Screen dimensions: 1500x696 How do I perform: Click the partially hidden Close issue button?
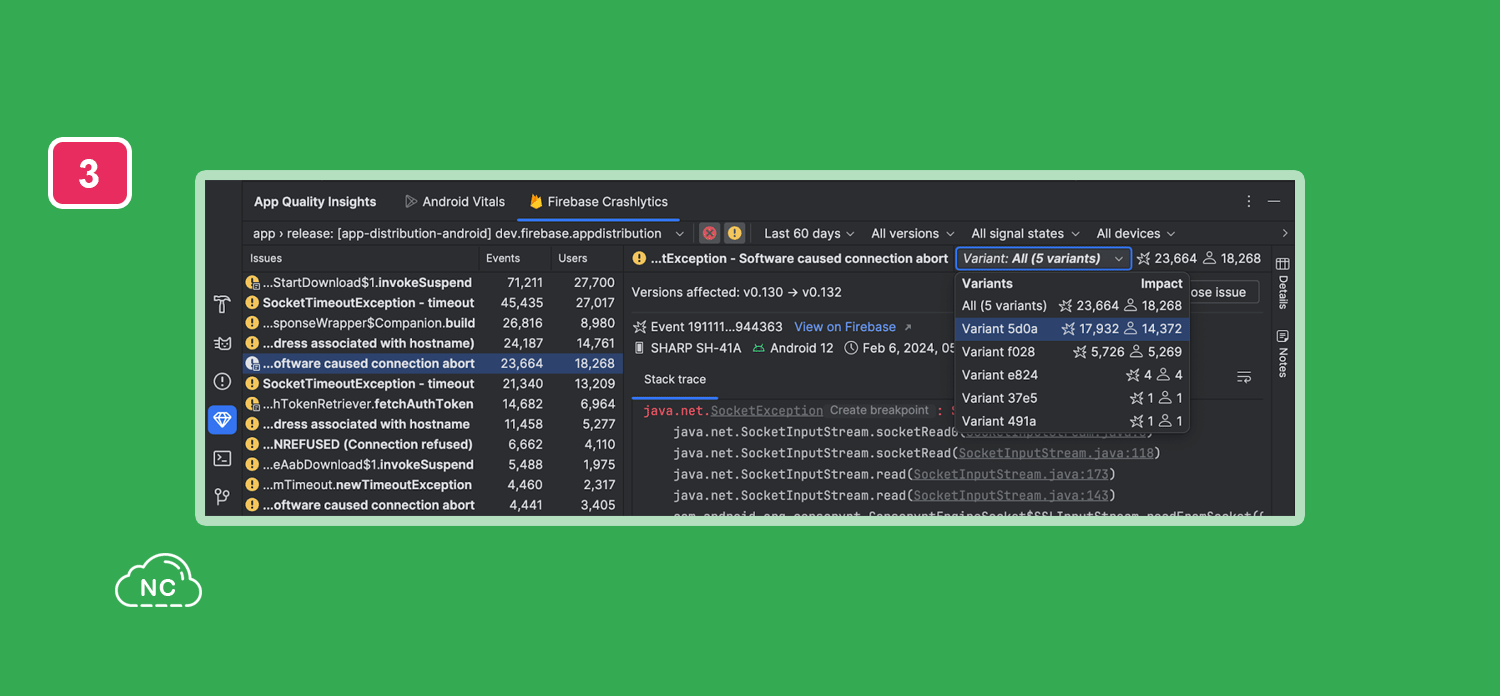[1224, 292]
